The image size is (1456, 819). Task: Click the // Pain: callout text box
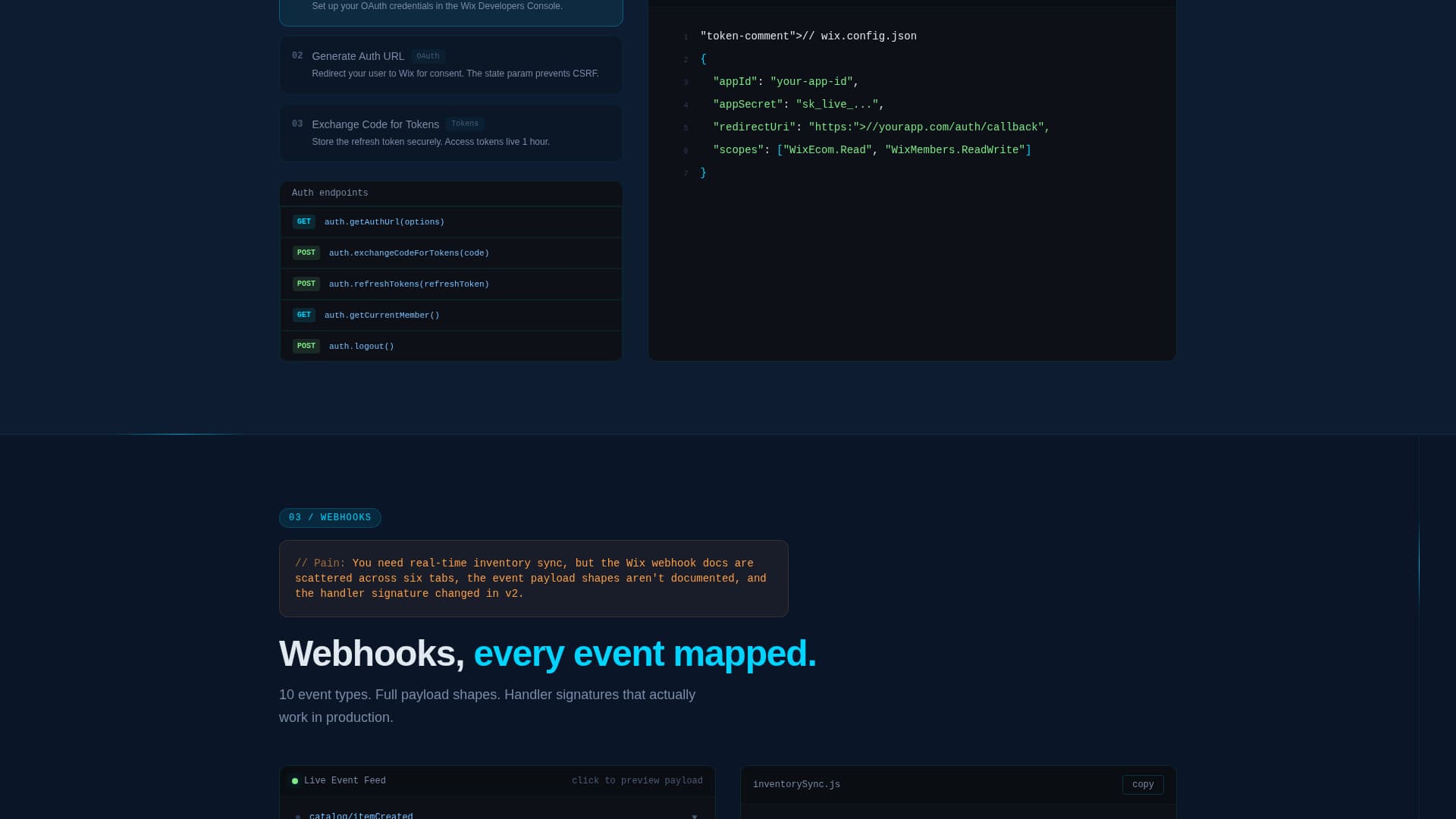pyautogui.click(x=534, y=579)
